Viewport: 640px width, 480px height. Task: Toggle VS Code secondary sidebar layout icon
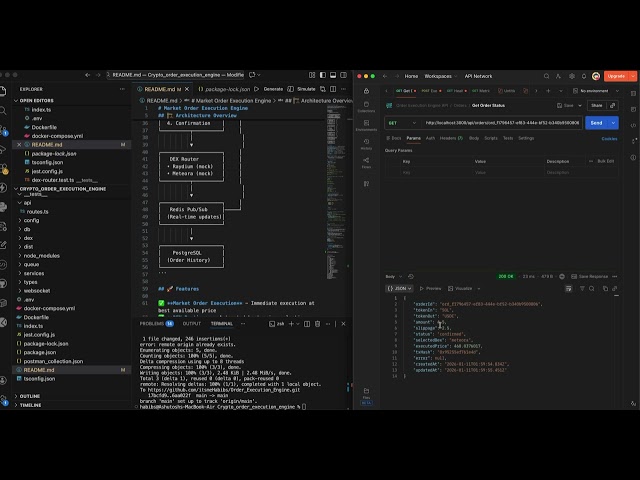[344, 75]
